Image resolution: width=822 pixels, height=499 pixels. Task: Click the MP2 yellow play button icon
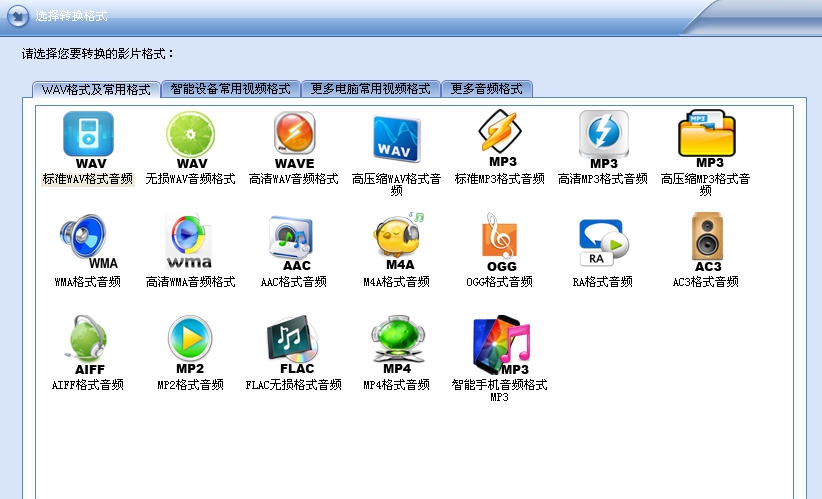[190, 345]
